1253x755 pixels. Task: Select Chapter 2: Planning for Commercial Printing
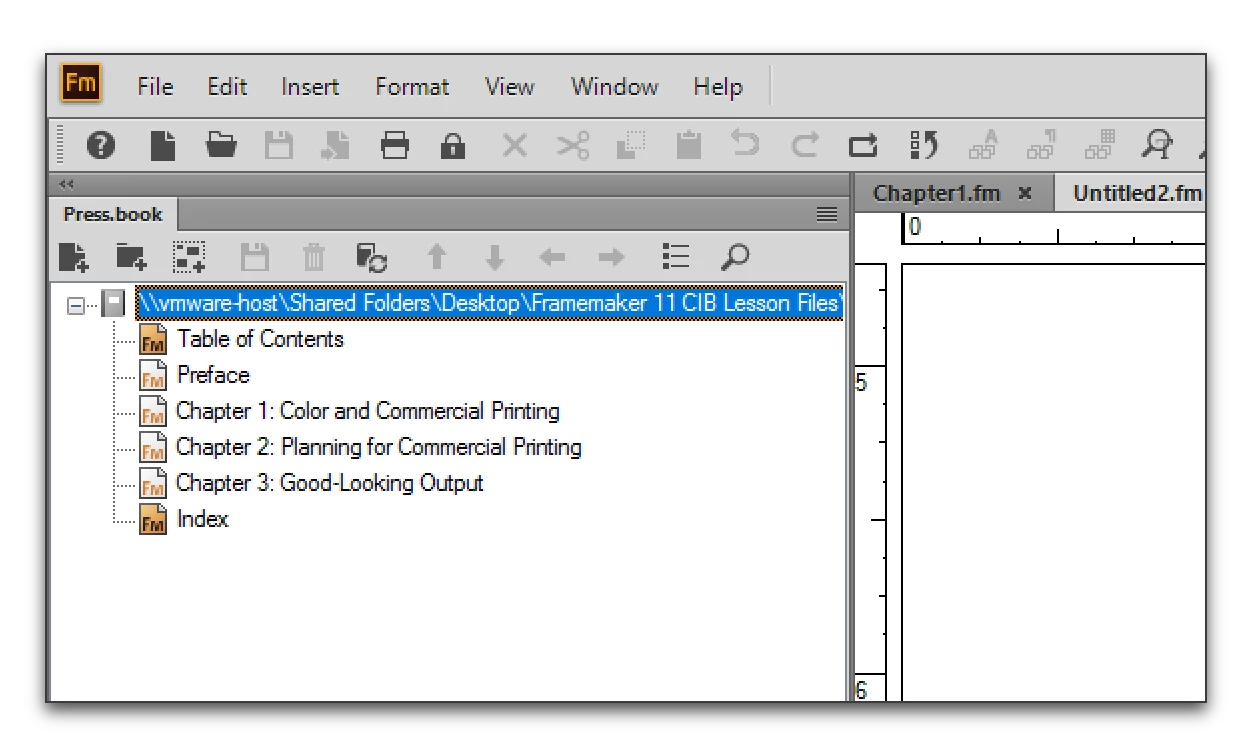[379, 447]
